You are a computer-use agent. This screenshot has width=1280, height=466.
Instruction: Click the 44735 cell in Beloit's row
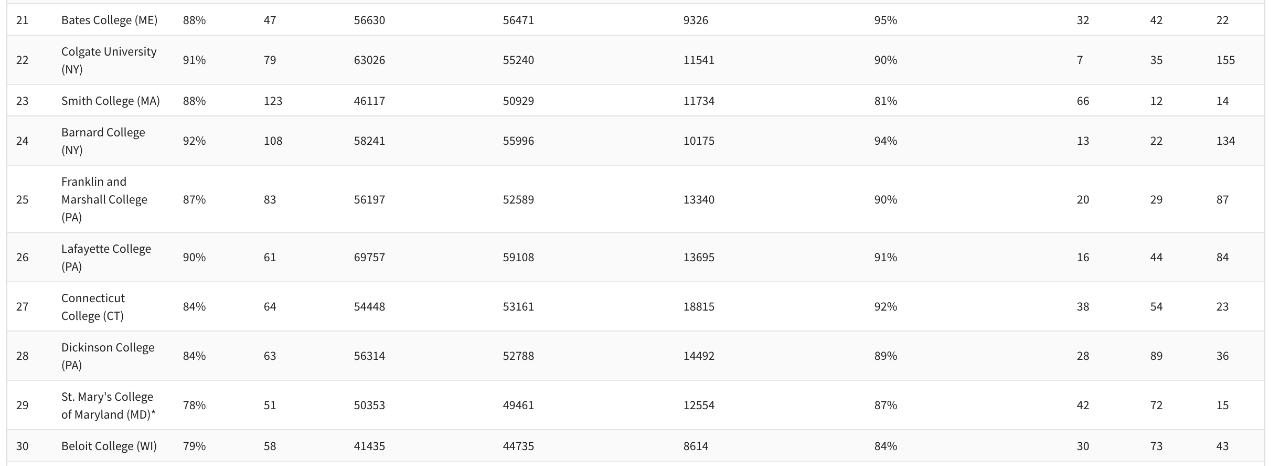(x=518, y=446)
